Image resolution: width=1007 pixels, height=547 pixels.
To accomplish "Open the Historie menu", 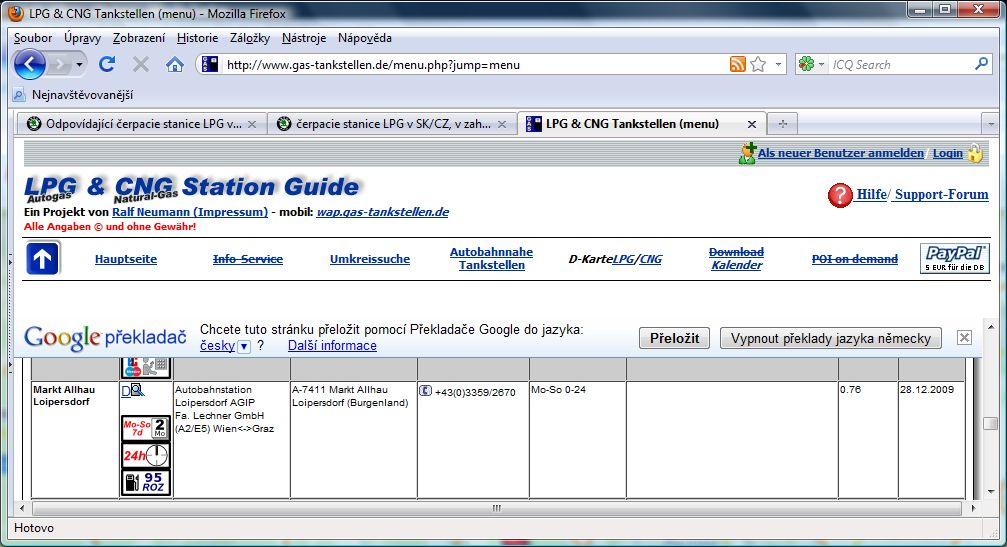I will (197, 38).
